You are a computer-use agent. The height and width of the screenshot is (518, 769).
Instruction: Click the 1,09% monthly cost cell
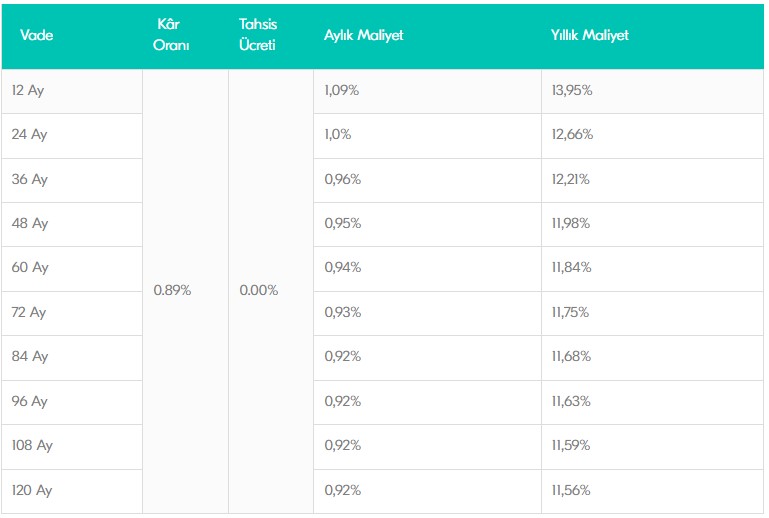[x=427, y=91]
